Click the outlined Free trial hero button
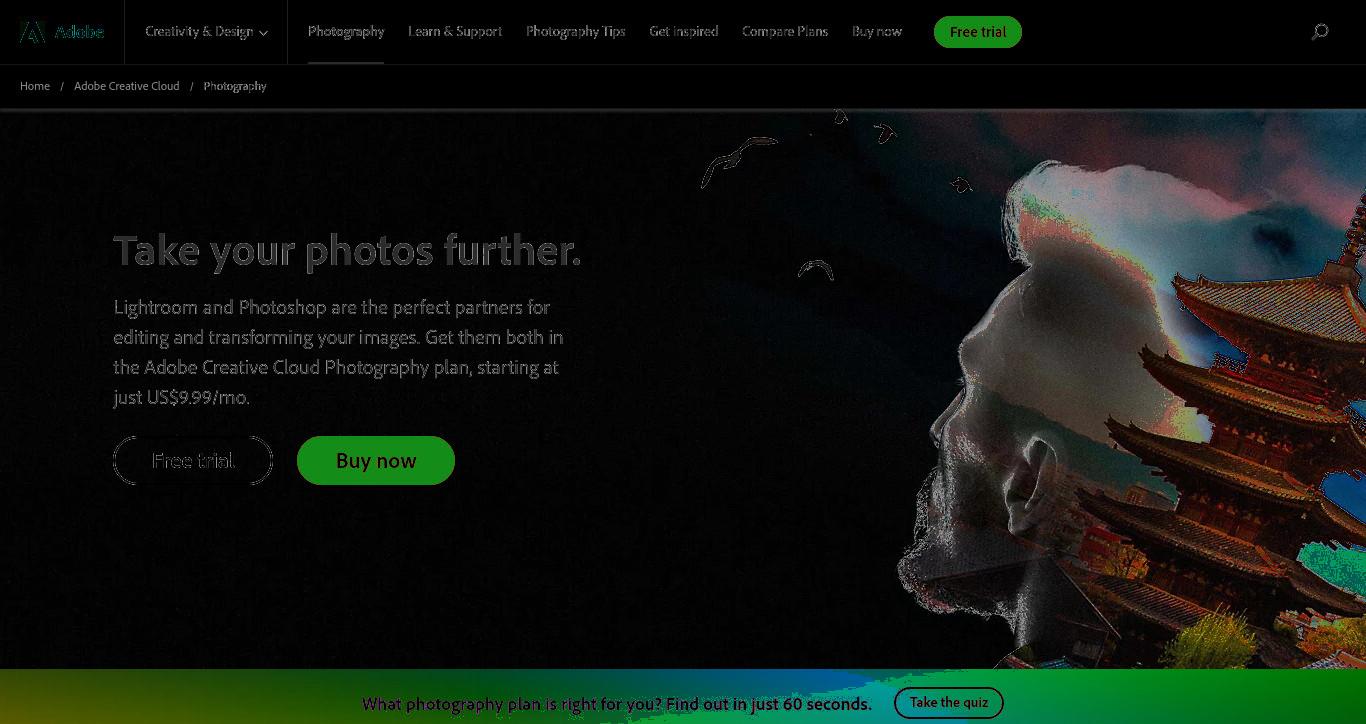The image size is (1366, 724). [193, 461]
